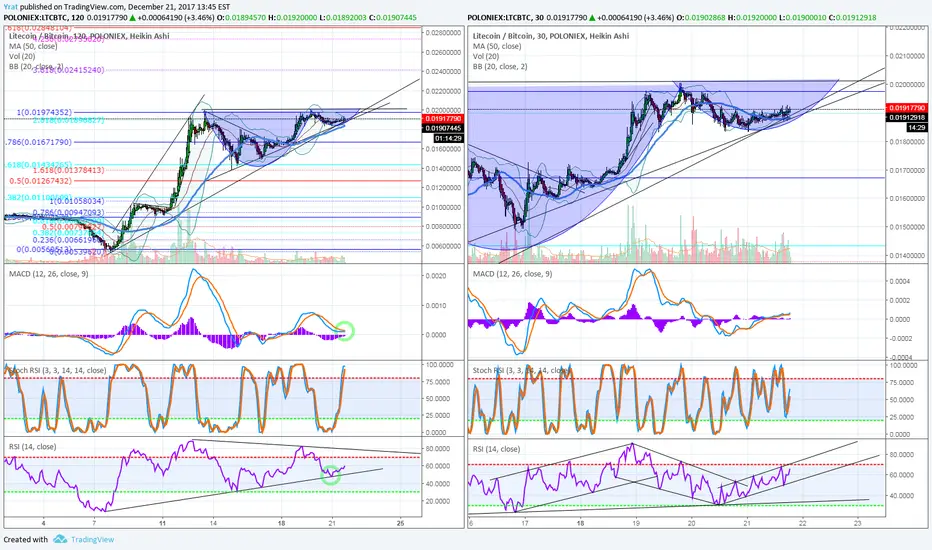Click RSI (14, close) label in 120-minute chart
This screenshot has height=550, width=932.
coord(33,447)
